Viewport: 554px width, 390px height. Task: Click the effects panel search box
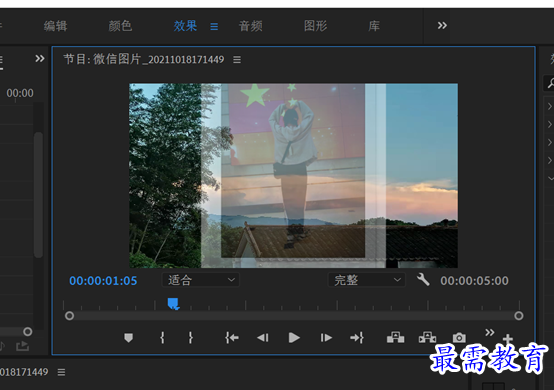[549, 83]
